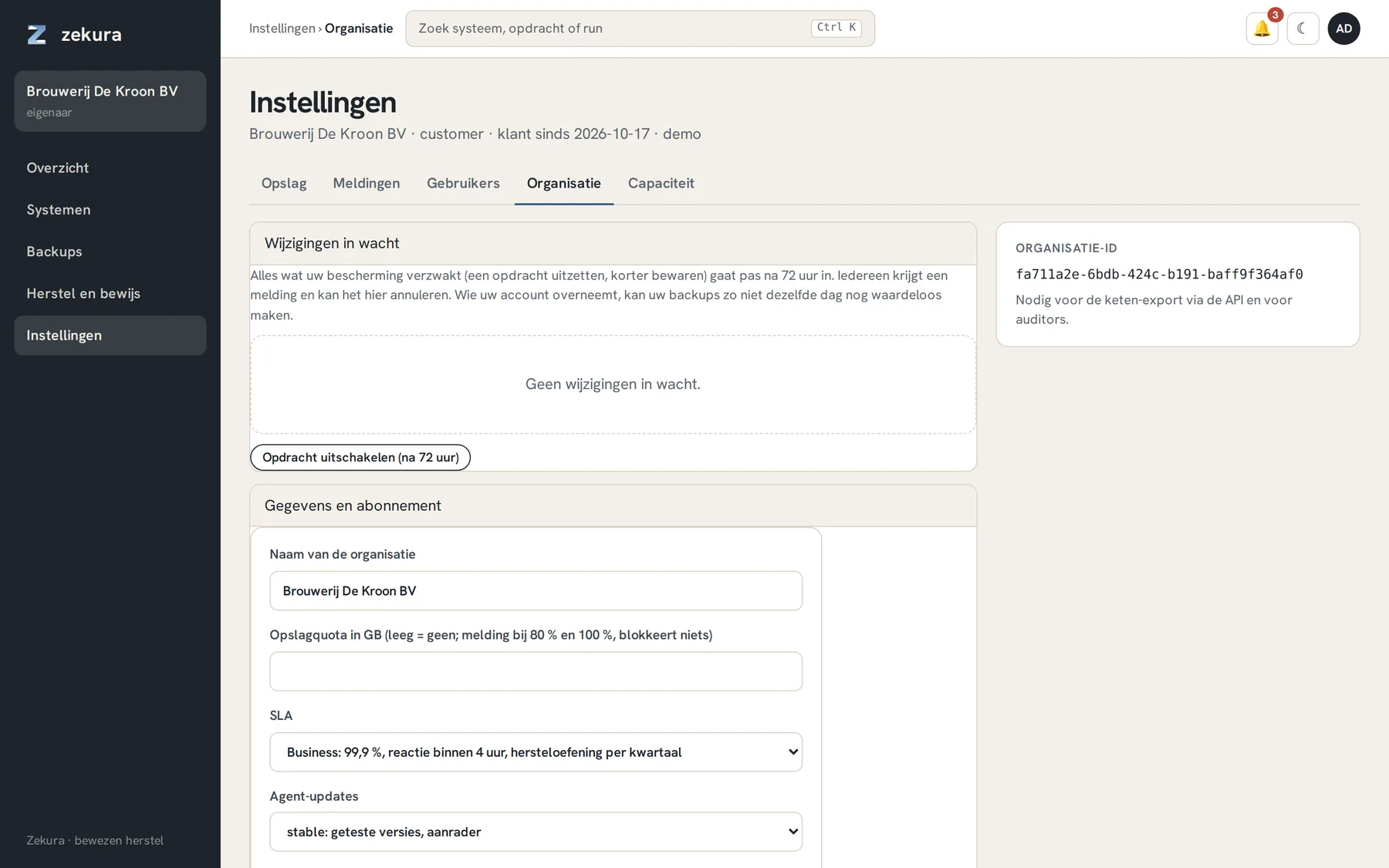
Task: Click the Zekura · bewezen herstel footer text
Action: (x=95, y=840)
